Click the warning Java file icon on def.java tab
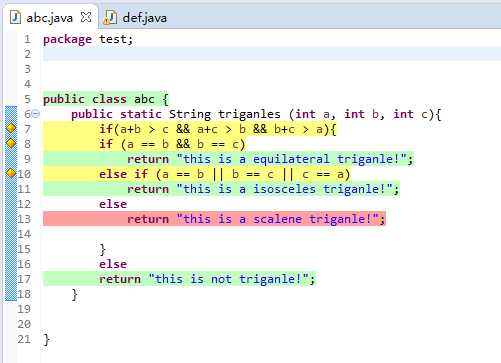Screen dimensions: 501x363 (x=110, y=17)
